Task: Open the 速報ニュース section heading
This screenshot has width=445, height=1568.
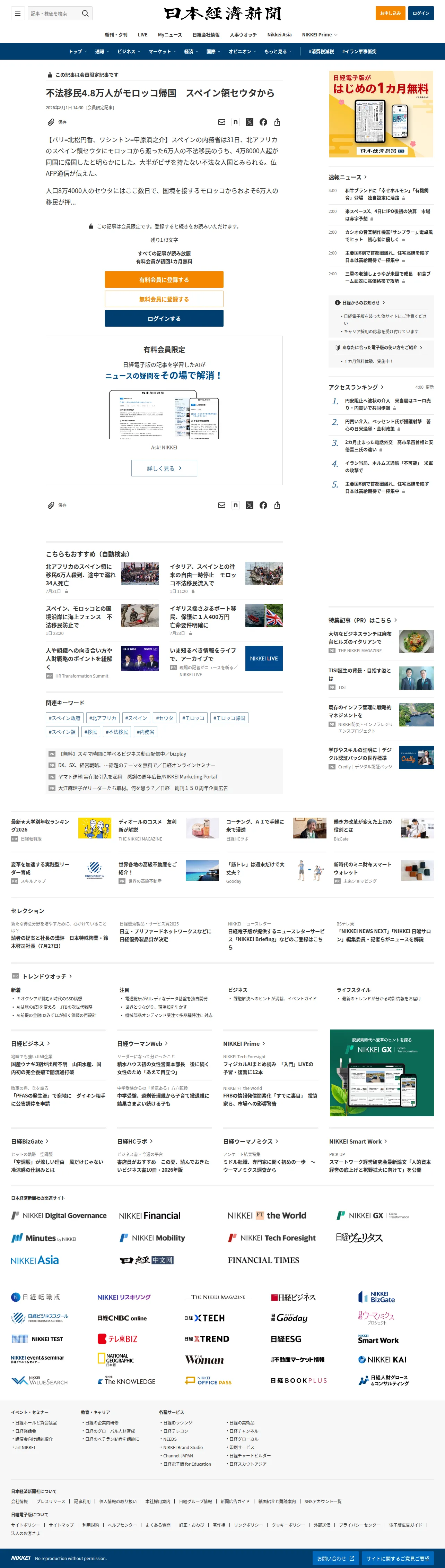Action: [348, 177]
